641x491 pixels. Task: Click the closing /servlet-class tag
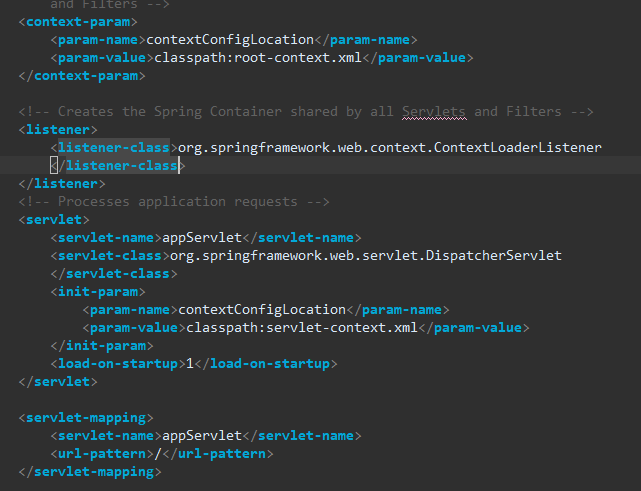(114, 274)
